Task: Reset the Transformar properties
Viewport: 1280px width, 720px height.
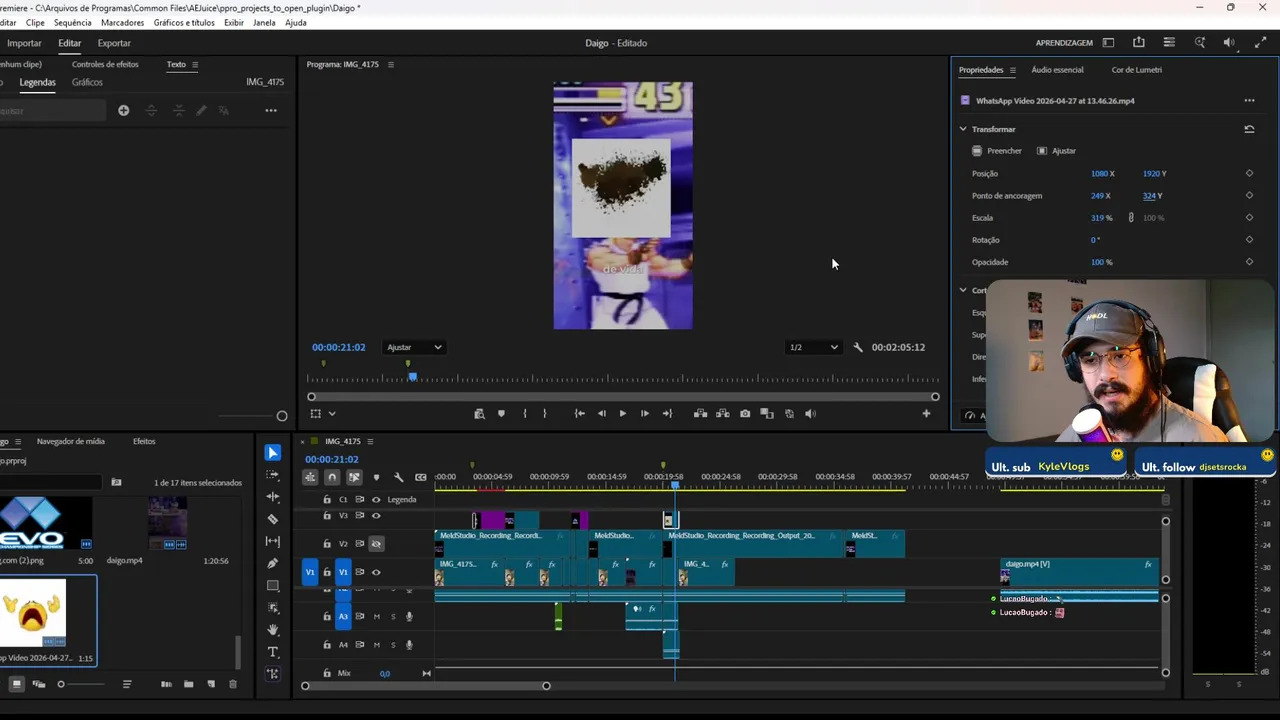Action: (x=1249, y=129)
